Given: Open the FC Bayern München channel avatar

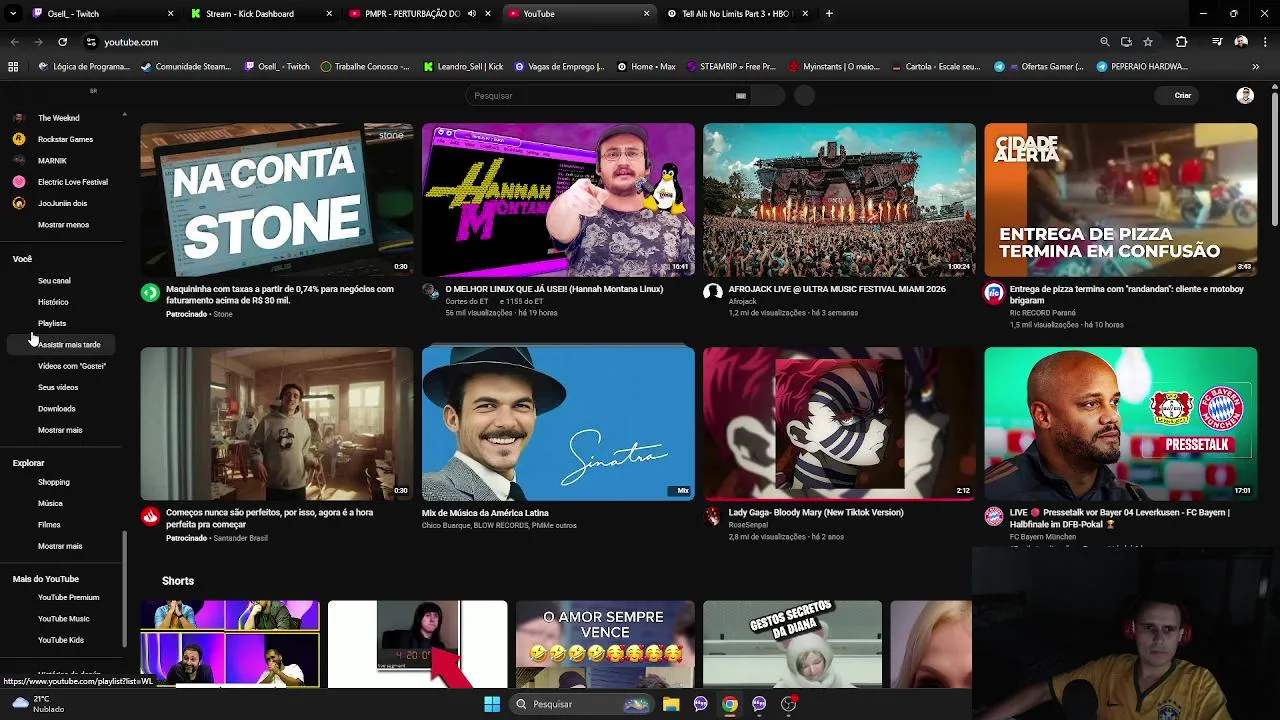Looking at the screenshot, I should pyautogui.click(x=994, y=516).
